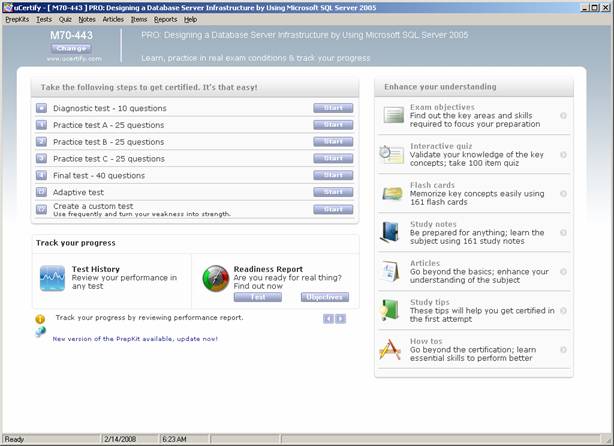Screen dimensions: 614x446
Task: Click the Practice test C number icon
Action: coord(41,159)
